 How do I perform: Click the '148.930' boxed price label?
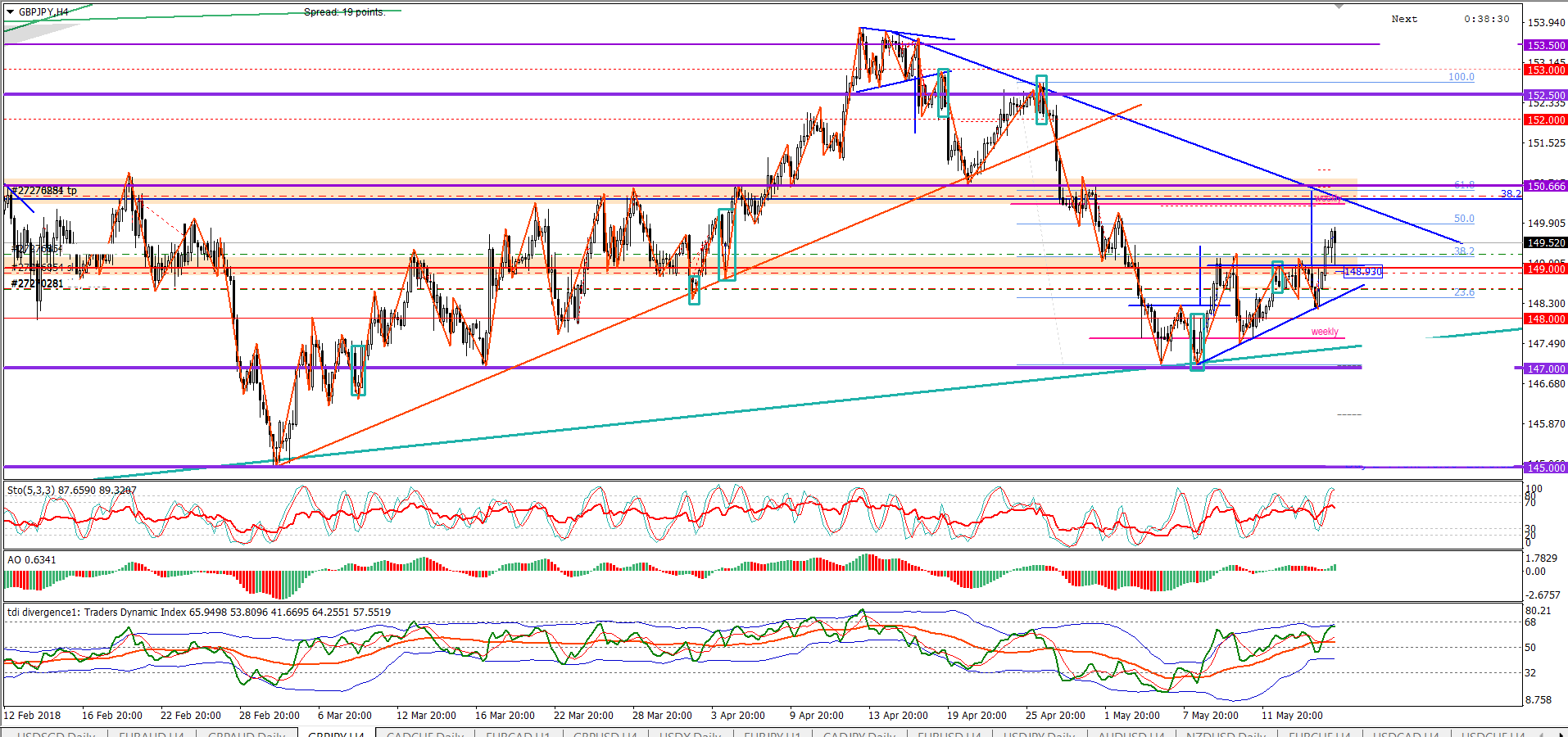point(1363,272)
